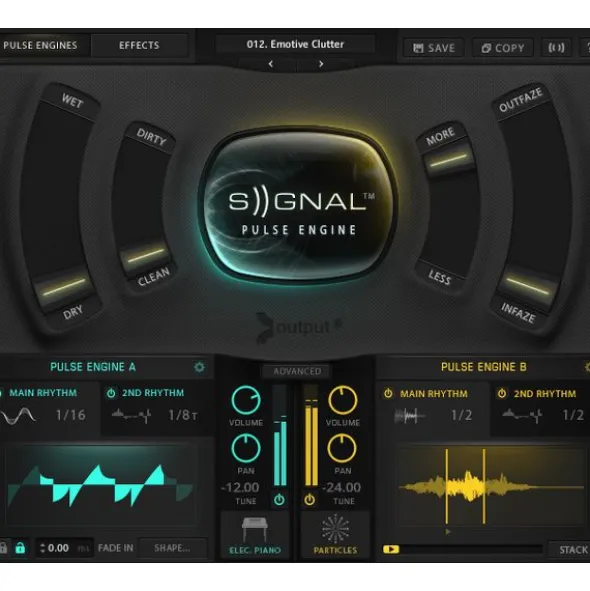Click the teal Volume knob
The image size is (590, 591).
246,400
